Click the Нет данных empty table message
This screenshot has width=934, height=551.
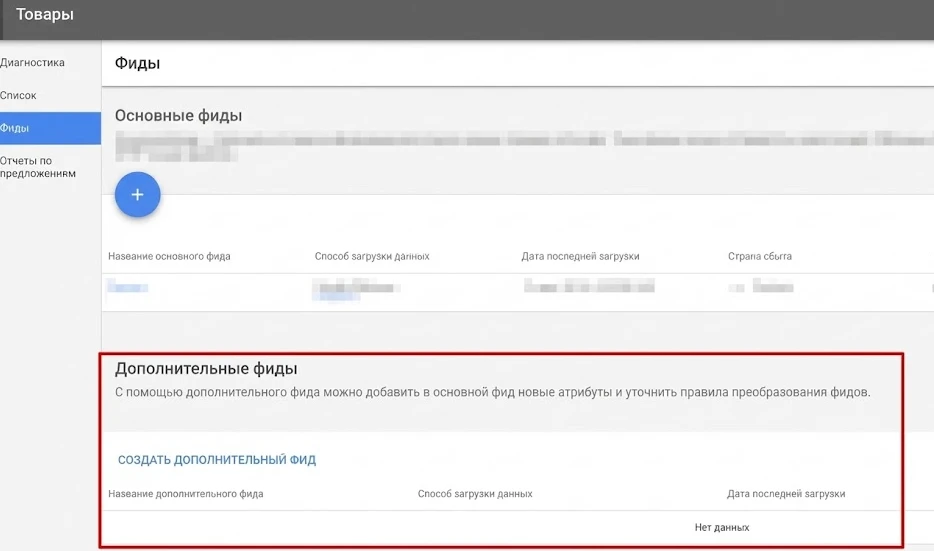click(x=722, y=527)
